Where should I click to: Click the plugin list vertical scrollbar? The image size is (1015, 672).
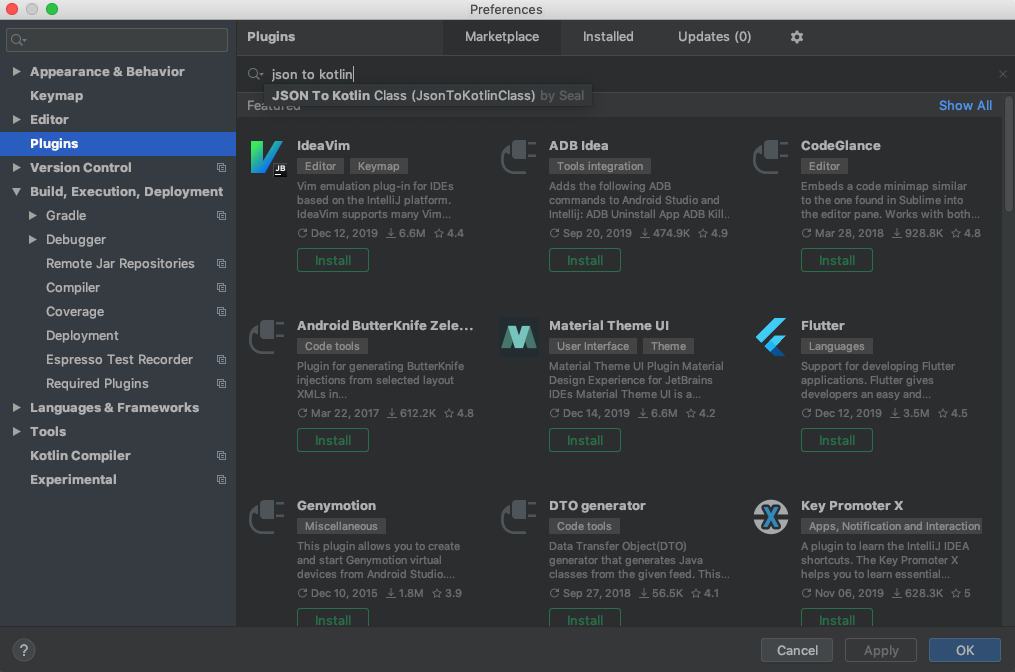(1008, 154)
